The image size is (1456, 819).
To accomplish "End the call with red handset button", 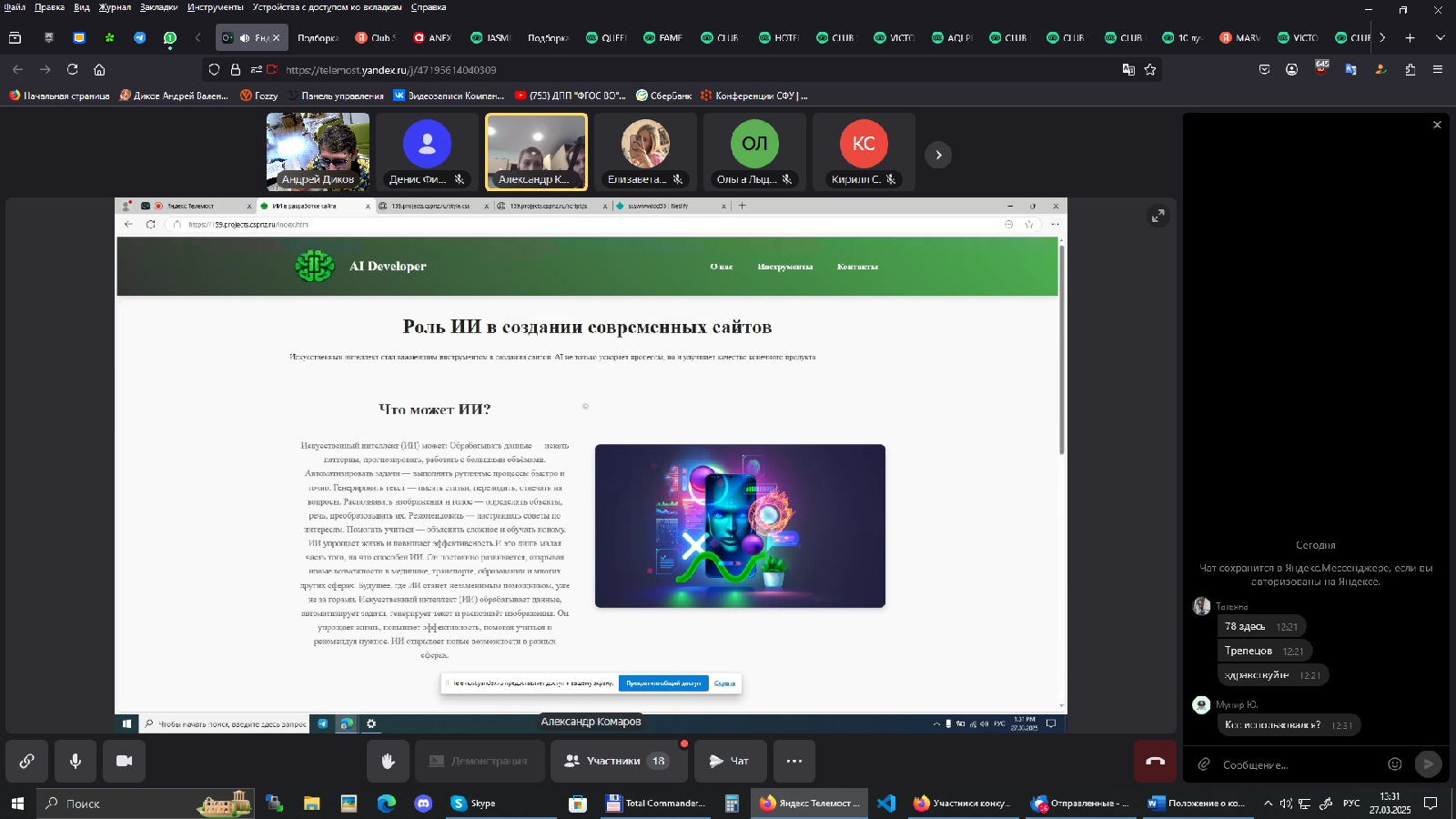I will (x=1154, y=761).
